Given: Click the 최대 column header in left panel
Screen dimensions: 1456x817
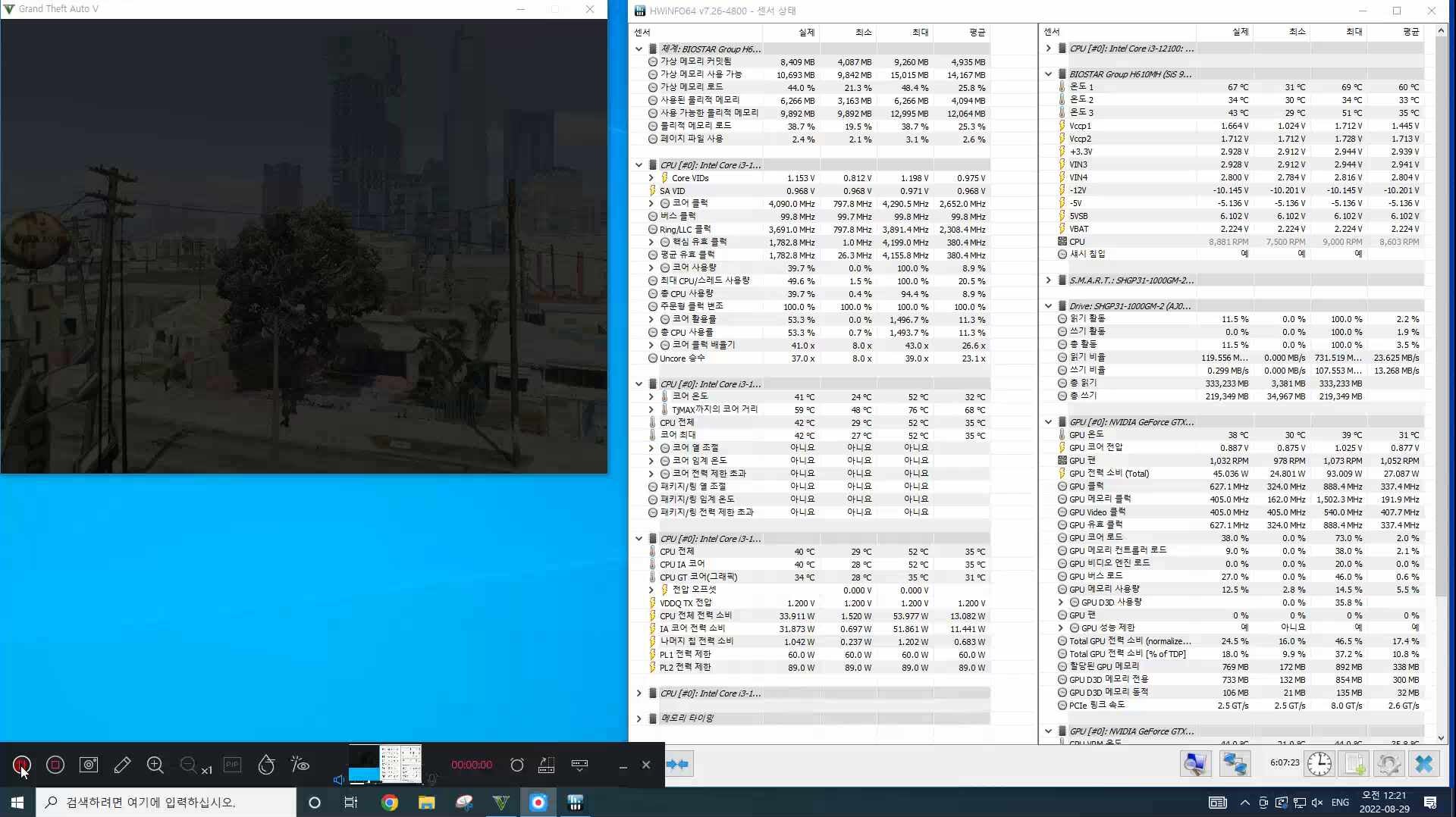Looking at the screenshot, I should (905, 33).
